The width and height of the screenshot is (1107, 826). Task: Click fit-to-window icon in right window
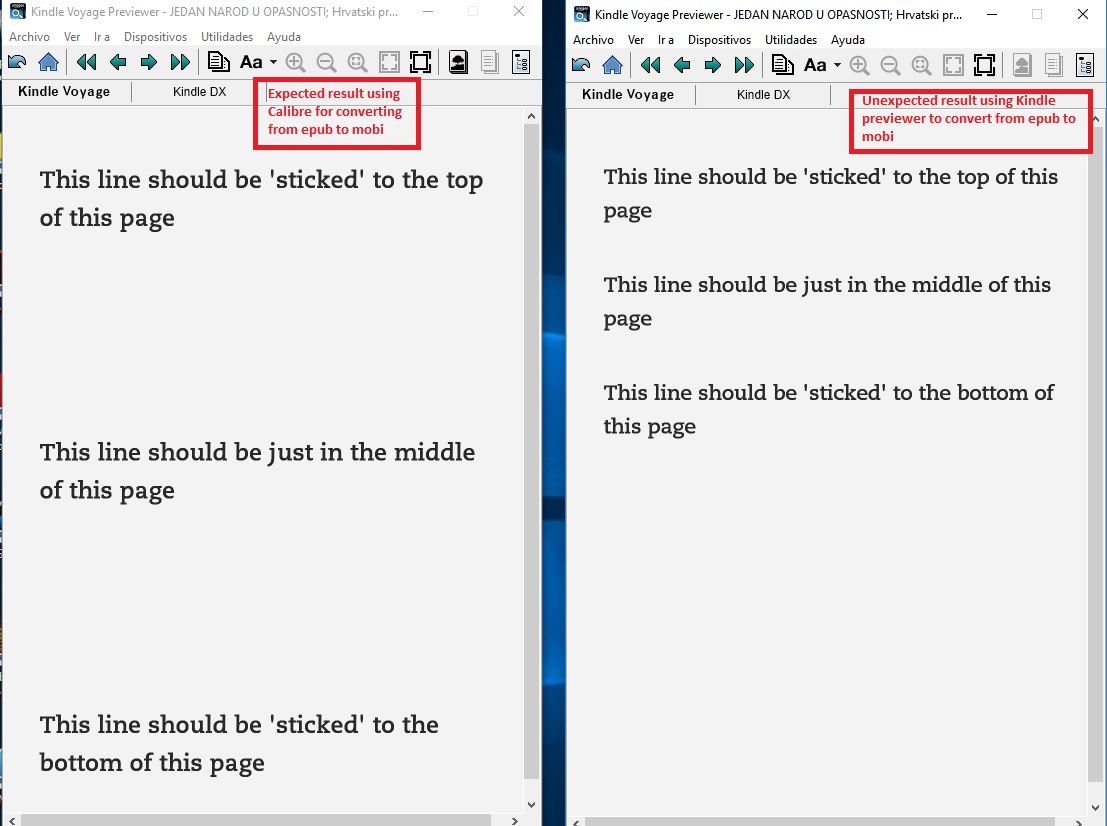[x=953, y=66]
